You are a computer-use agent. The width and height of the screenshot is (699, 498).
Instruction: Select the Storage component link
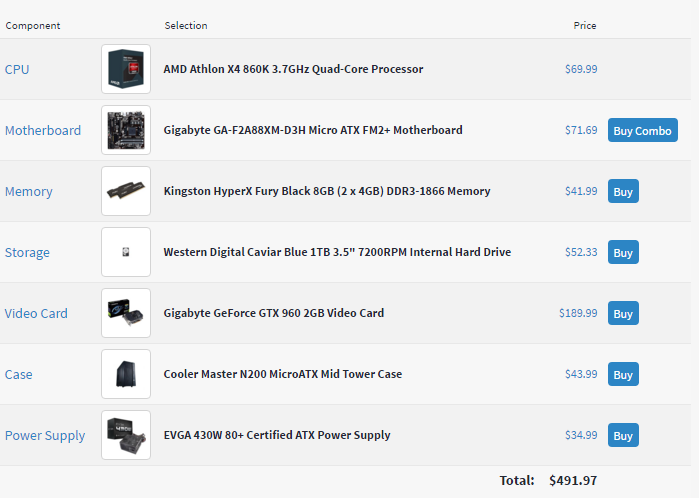tap(28, 252)
